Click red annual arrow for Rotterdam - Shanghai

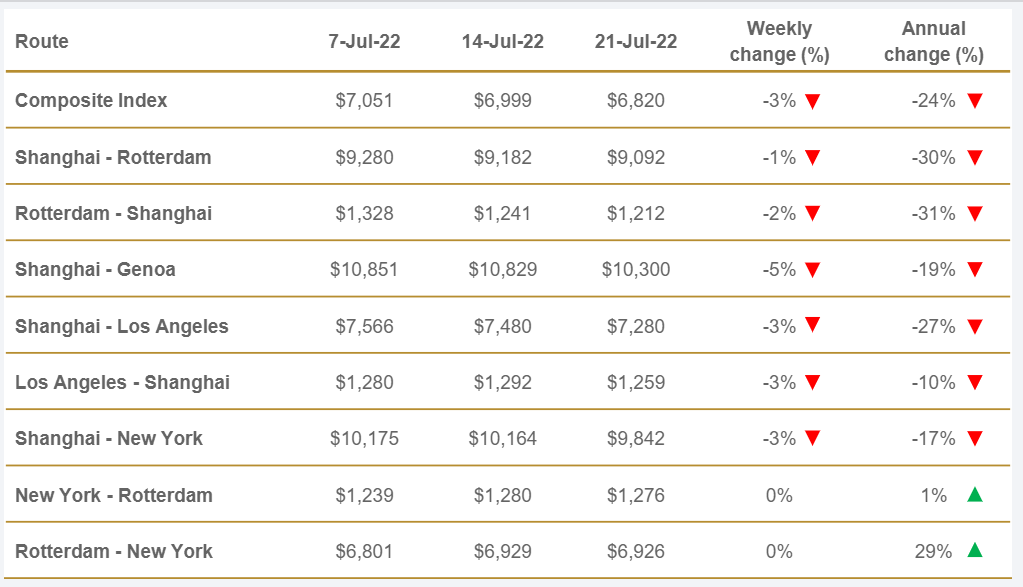pos(975,213)
